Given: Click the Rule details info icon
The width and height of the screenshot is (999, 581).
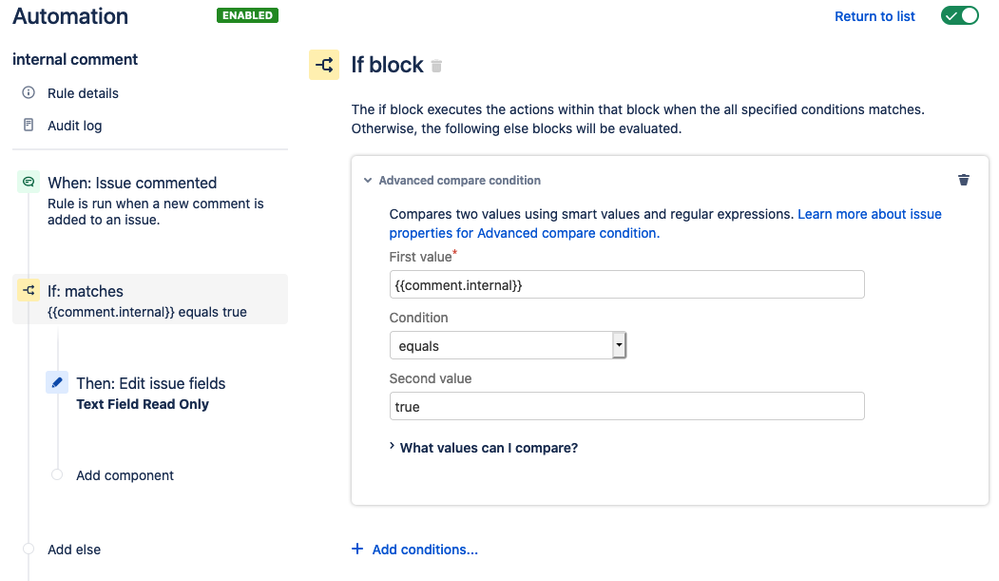Looking at the screenshot, I should [29, 92].
